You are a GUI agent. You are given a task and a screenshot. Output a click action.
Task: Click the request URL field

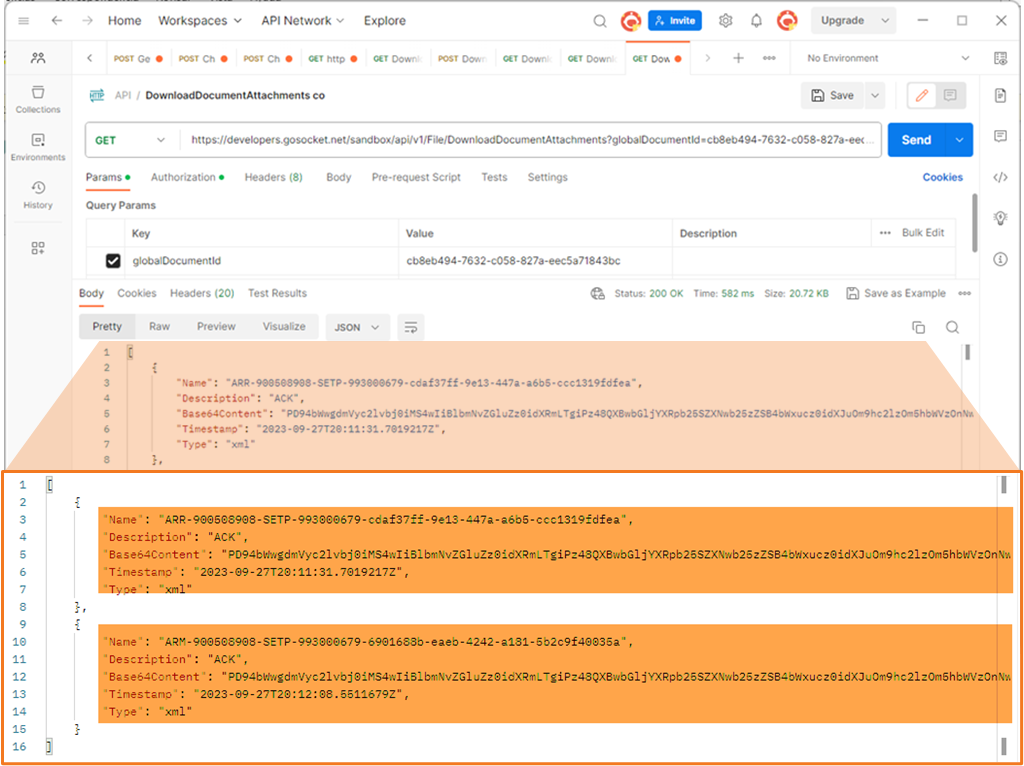click(532, 140)
